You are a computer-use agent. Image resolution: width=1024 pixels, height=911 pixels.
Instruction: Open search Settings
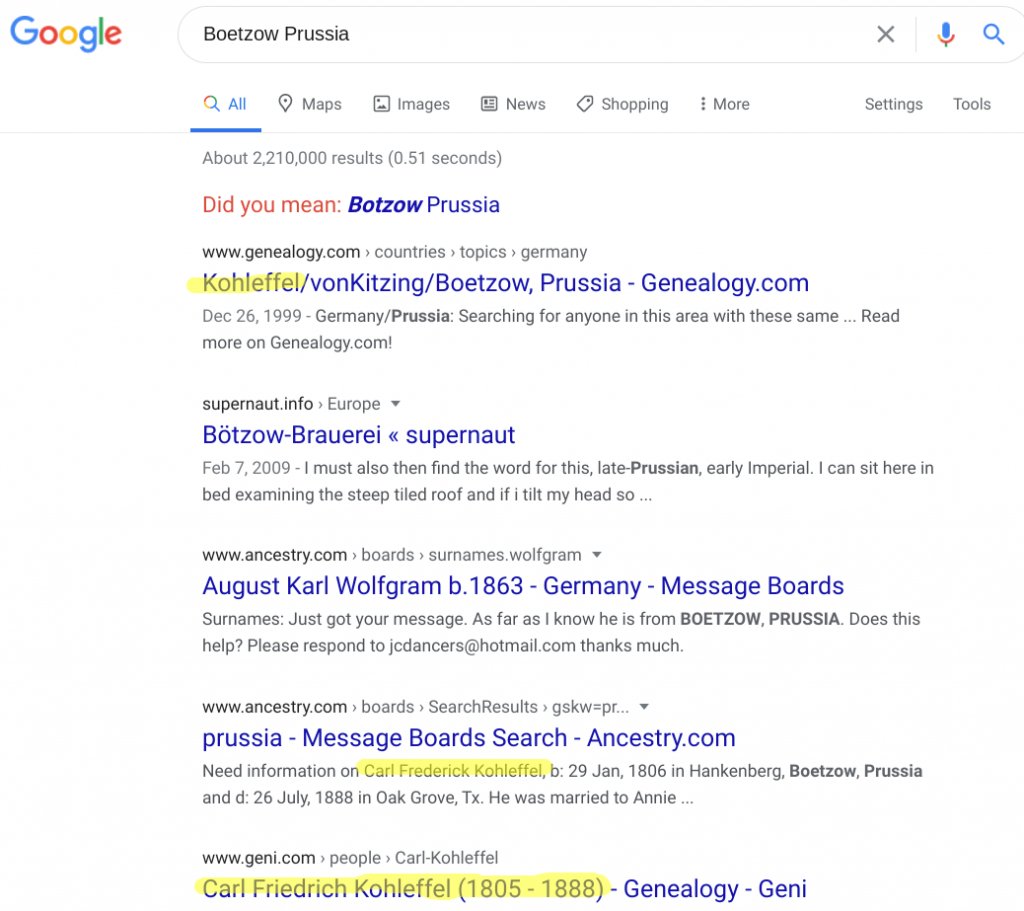[x=893, y=104]
